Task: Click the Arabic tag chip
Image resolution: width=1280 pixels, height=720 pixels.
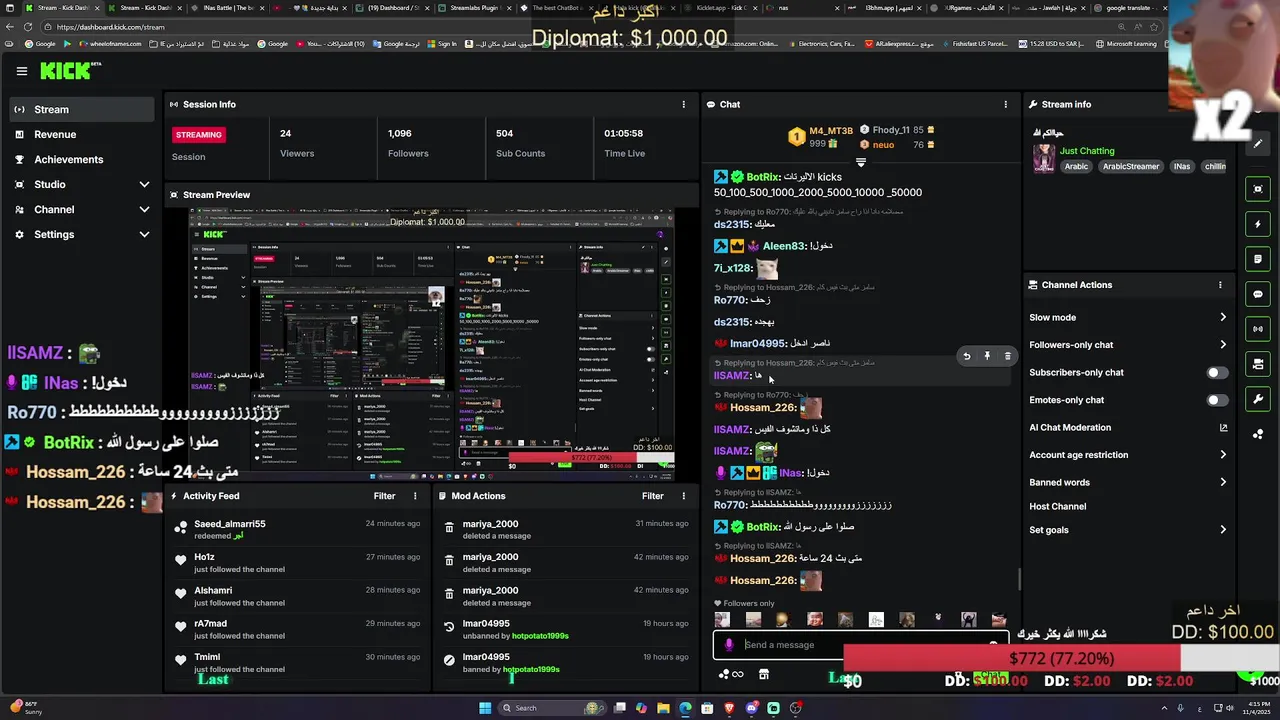Action: [x=1076, y=167]
